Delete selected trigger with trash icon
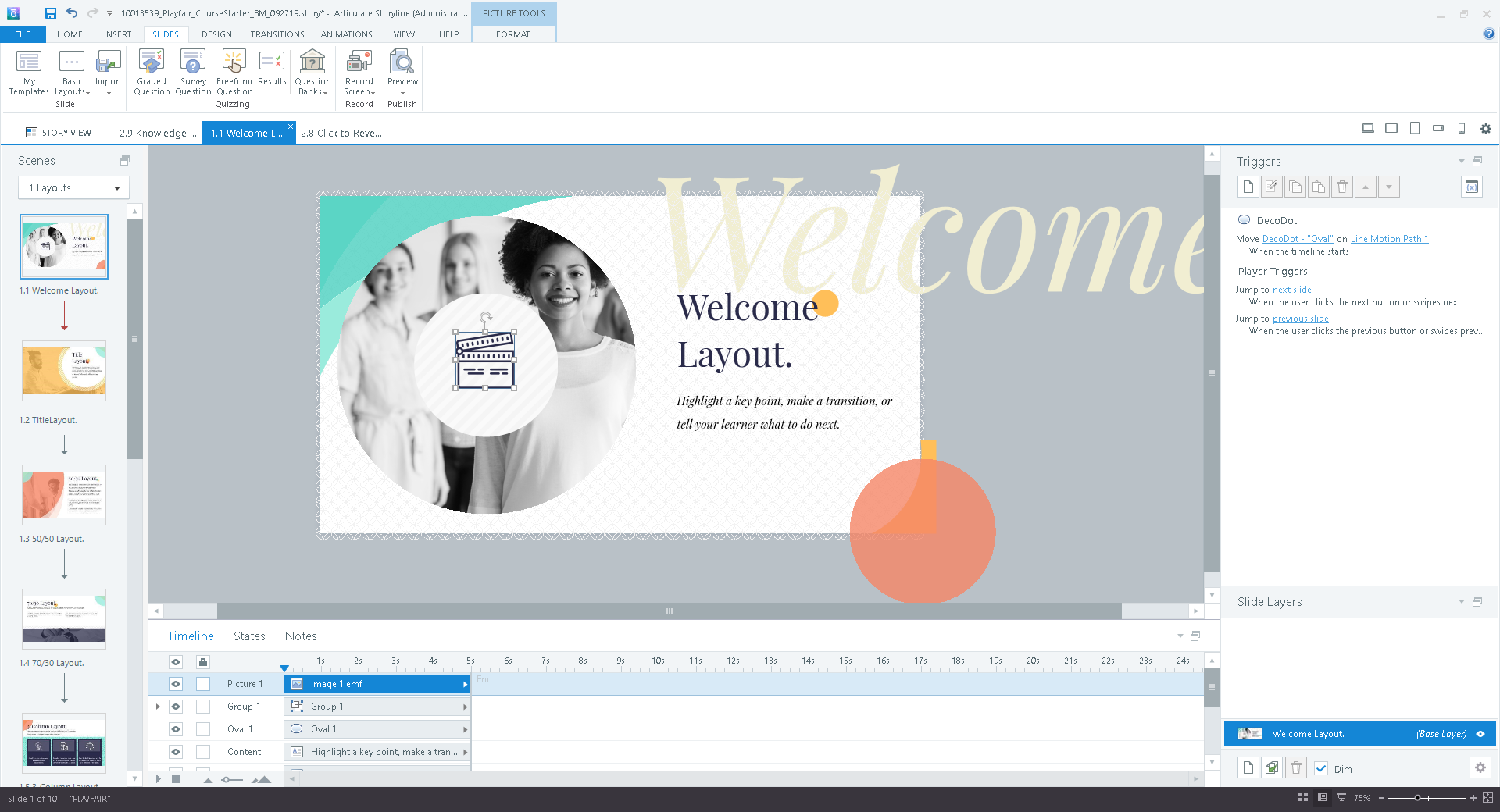This screenshot has height=812, width=1500. tap(1342, 187)
